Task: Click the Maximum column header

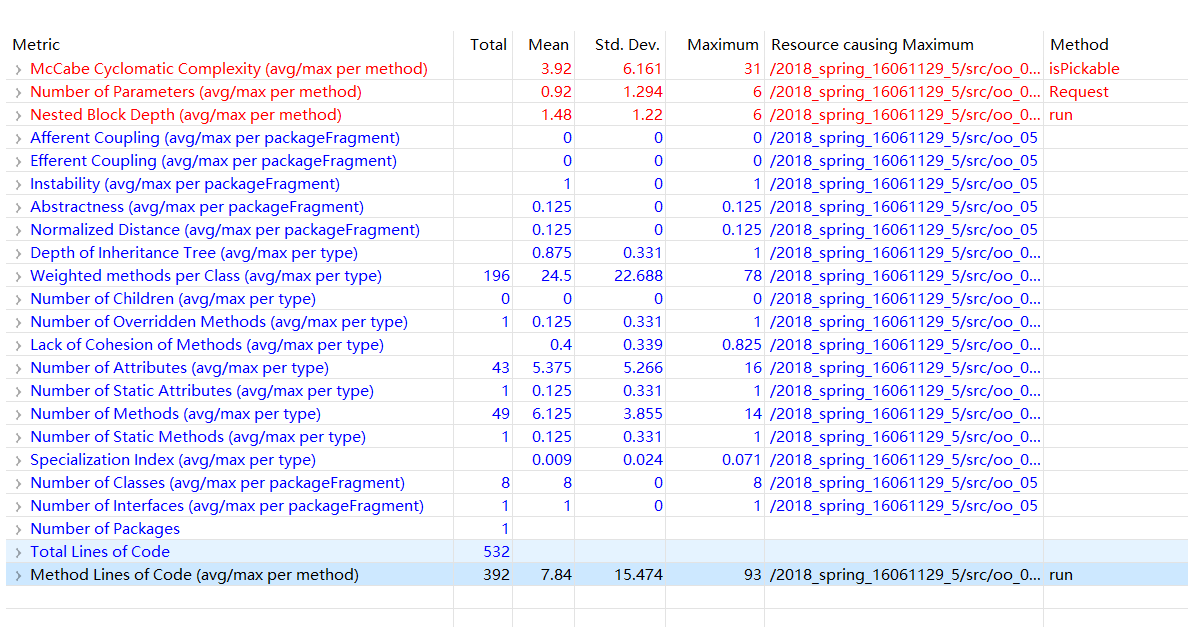Action: (x=723, y=45)
